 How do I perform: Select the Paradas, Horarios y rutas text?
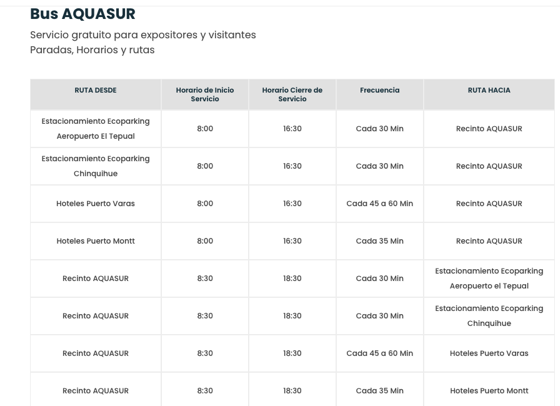click(x=92, y=50)
